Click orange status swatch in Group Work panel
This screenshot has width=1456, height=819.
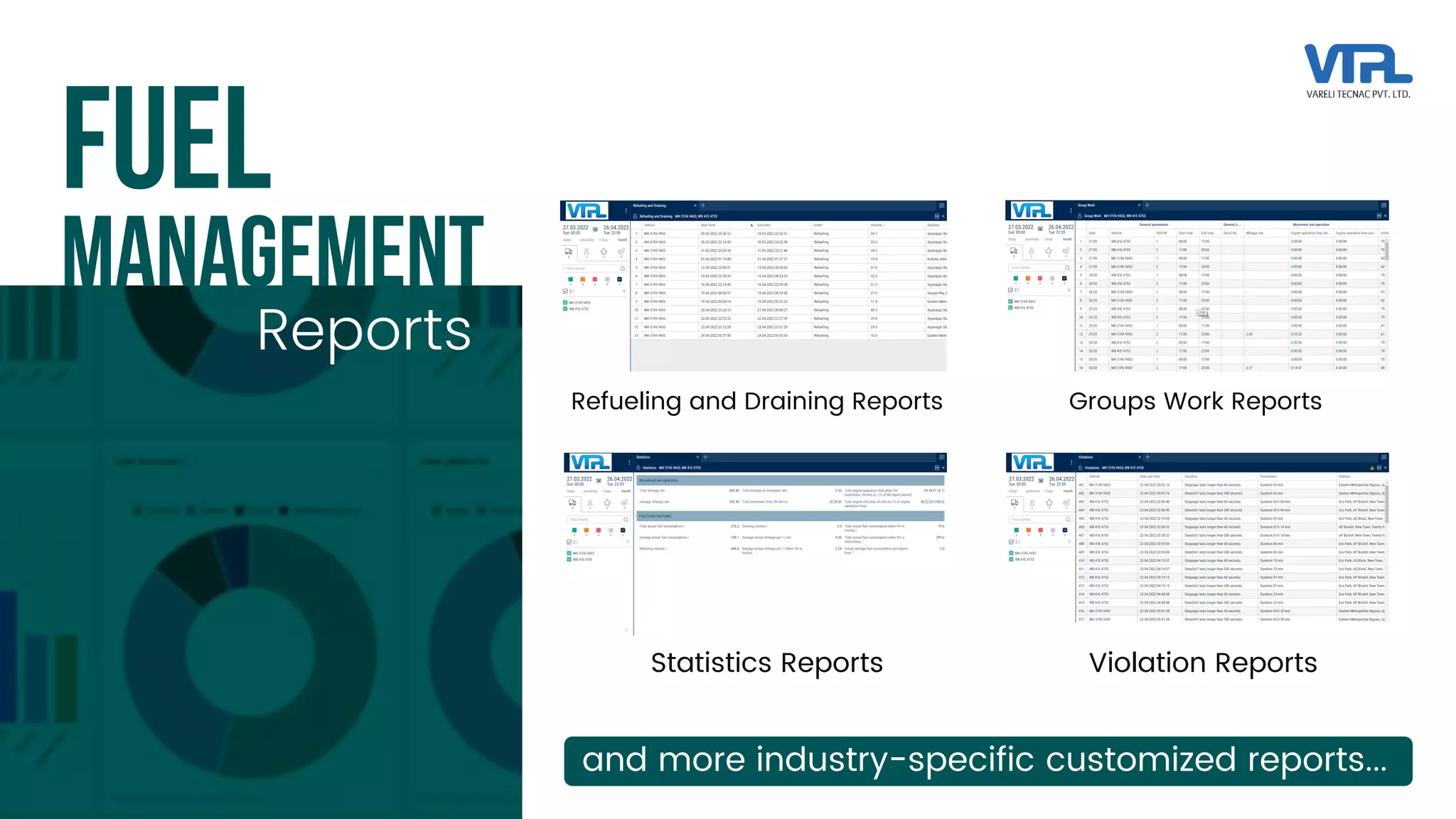pyautogui.click(x=1028, y=278)
